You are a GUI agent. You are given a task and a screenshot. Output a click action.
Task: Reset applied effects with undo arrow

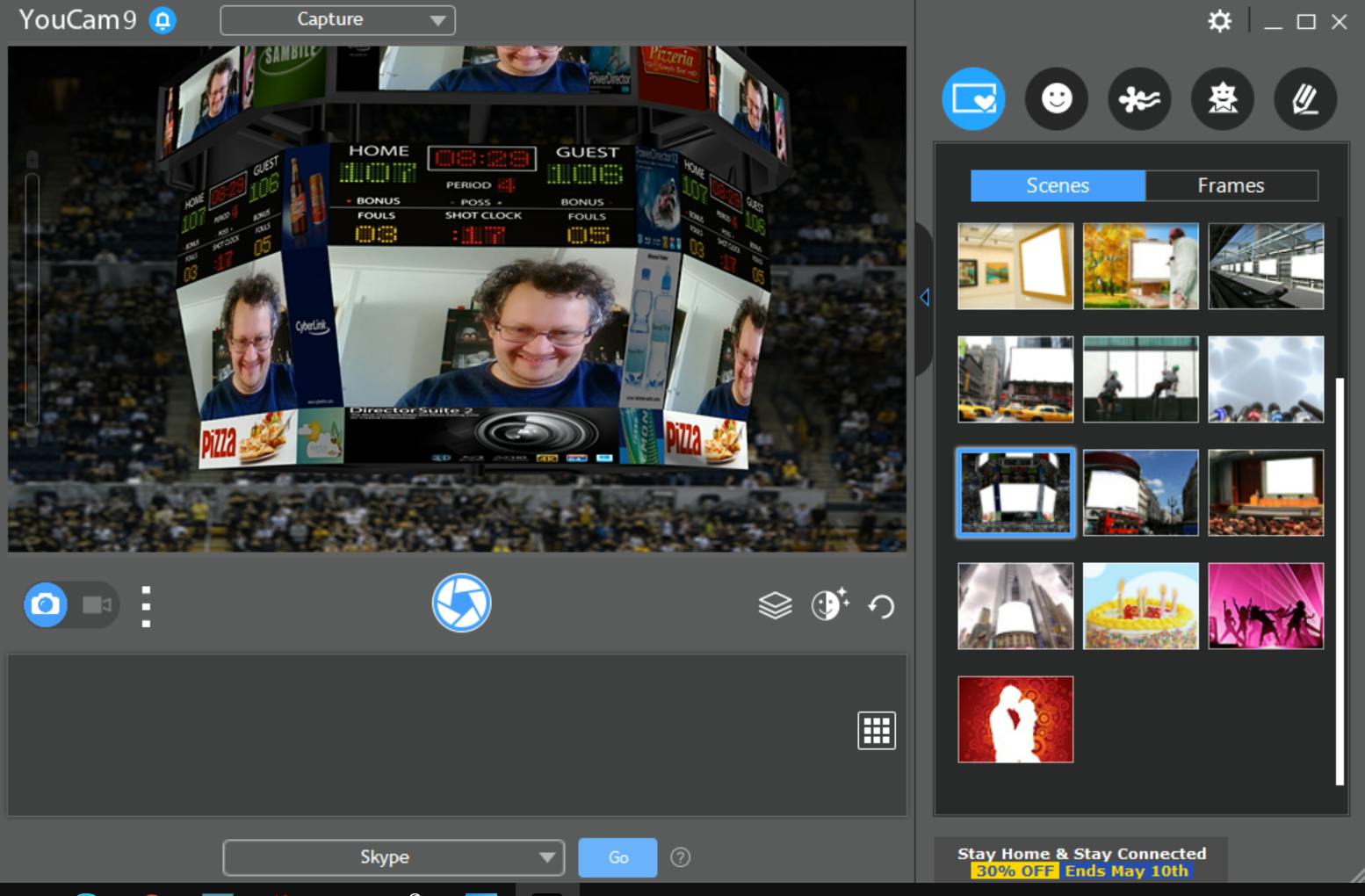[x=881, y=606]
